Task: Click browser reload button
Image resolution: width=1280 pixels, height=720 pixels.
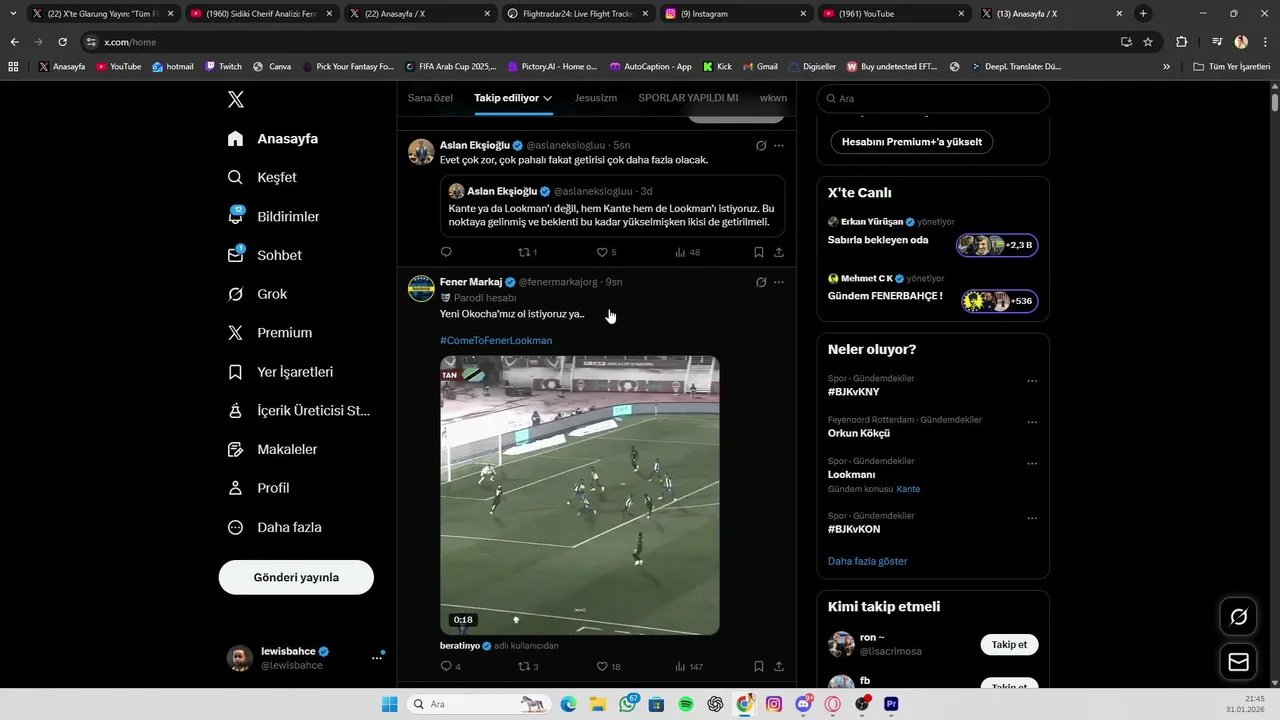Action: (62, 42)
